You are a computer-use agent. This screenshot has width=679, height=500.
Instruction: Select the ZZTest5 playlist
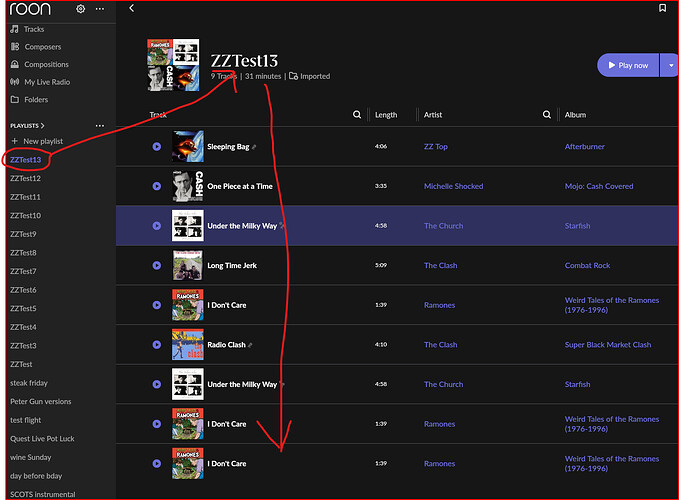pos(23,309)
